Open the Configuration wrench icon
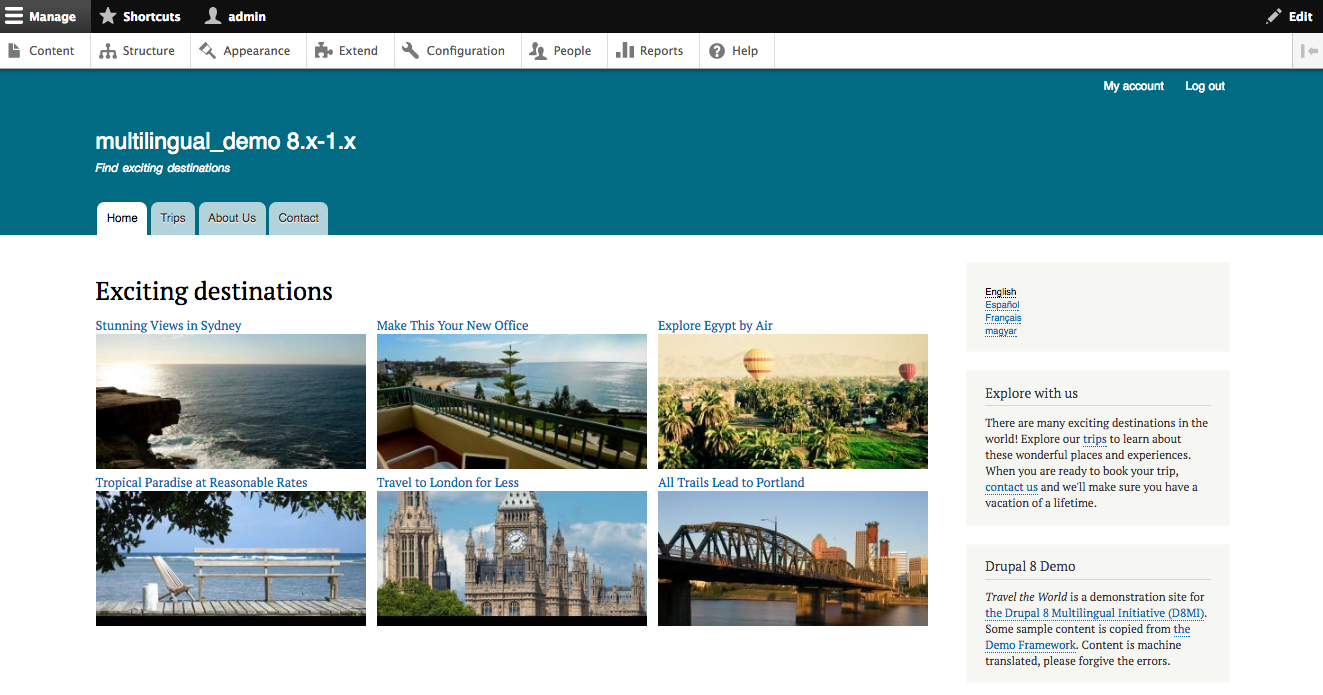This screenshot has width=1323, height=695. tap(411, 51)
